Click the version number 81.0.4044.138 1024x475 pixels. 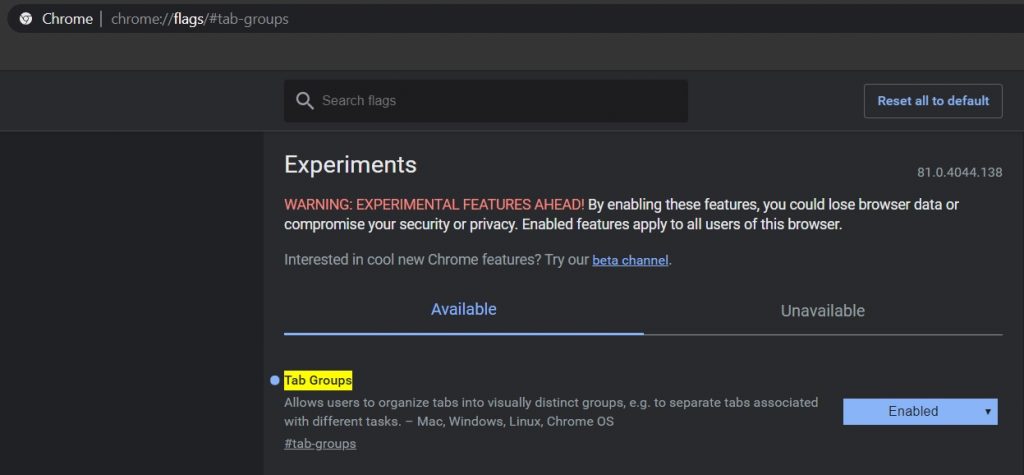[x=959, y=172]
